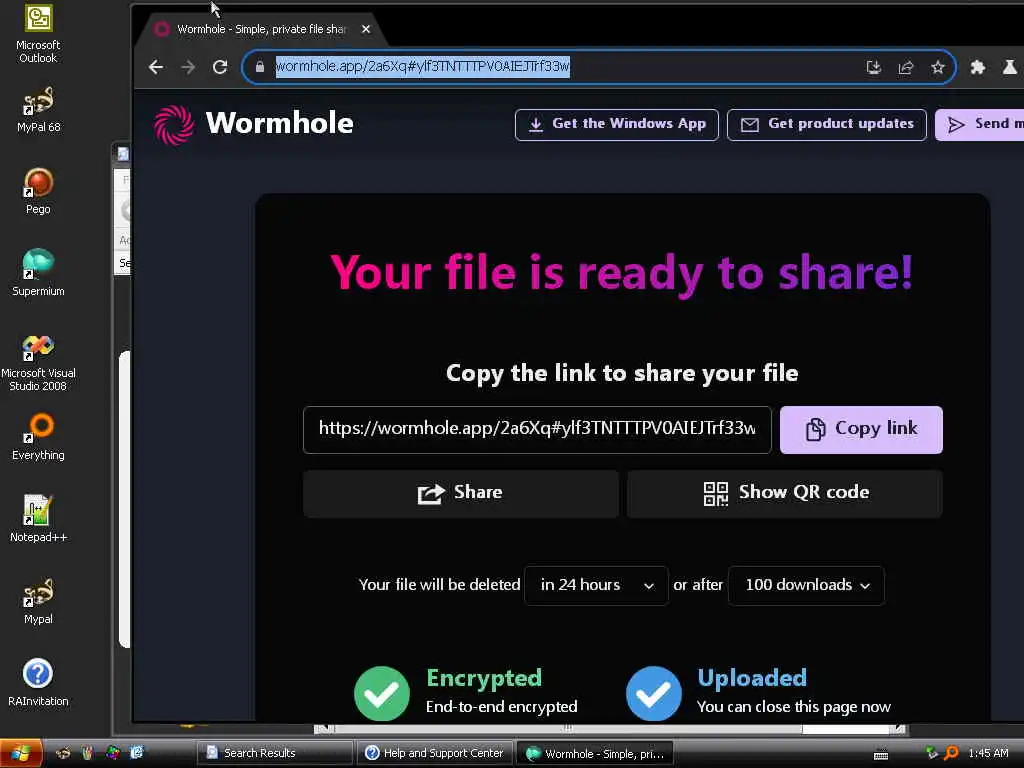
Task: Click the keyboard icon in system tray
Action: click(x=880, y=755)
